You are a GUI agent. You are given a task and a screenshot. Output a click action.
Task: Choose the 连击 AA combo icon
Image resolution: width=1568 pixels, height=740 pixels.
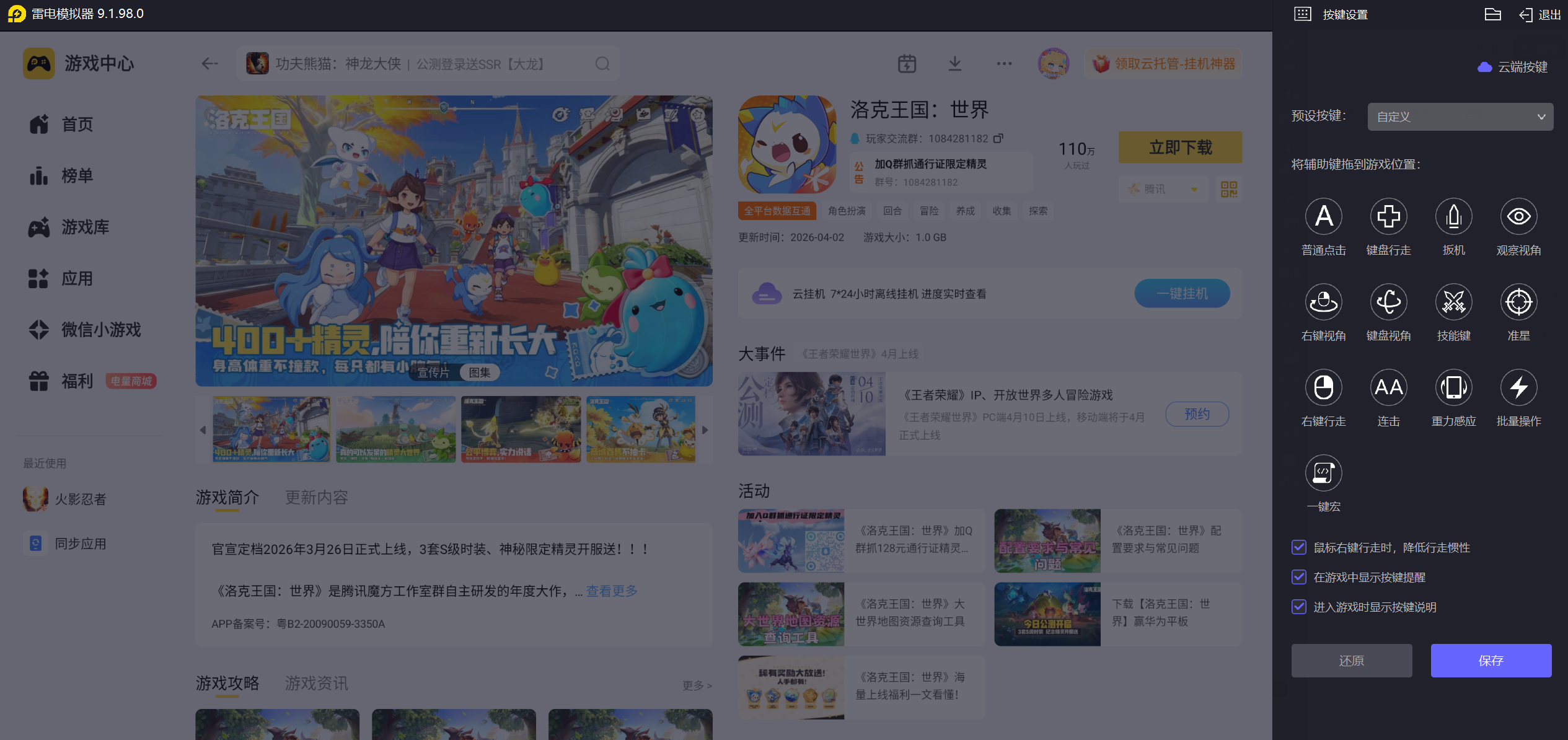click(1388, 387)
